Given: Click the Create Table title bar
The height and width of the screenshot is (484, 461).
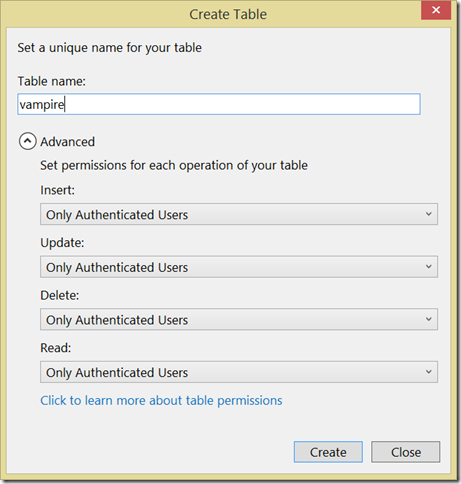Looking at the screenshot, I should pos(228,14).
